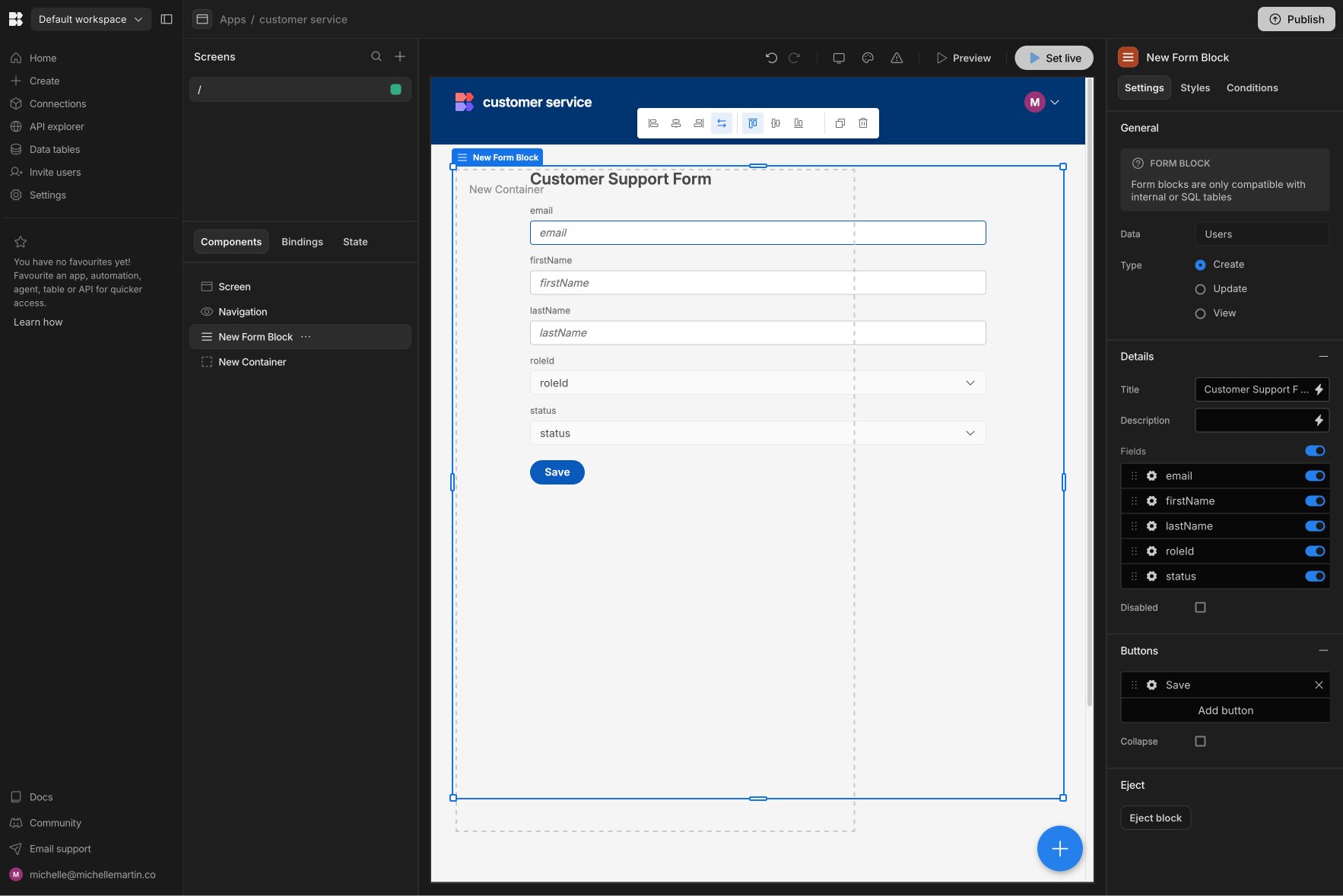Click the Eject block button
Image resolution: width=1343 pixels, height=896 pixels.
point(1155,818)
